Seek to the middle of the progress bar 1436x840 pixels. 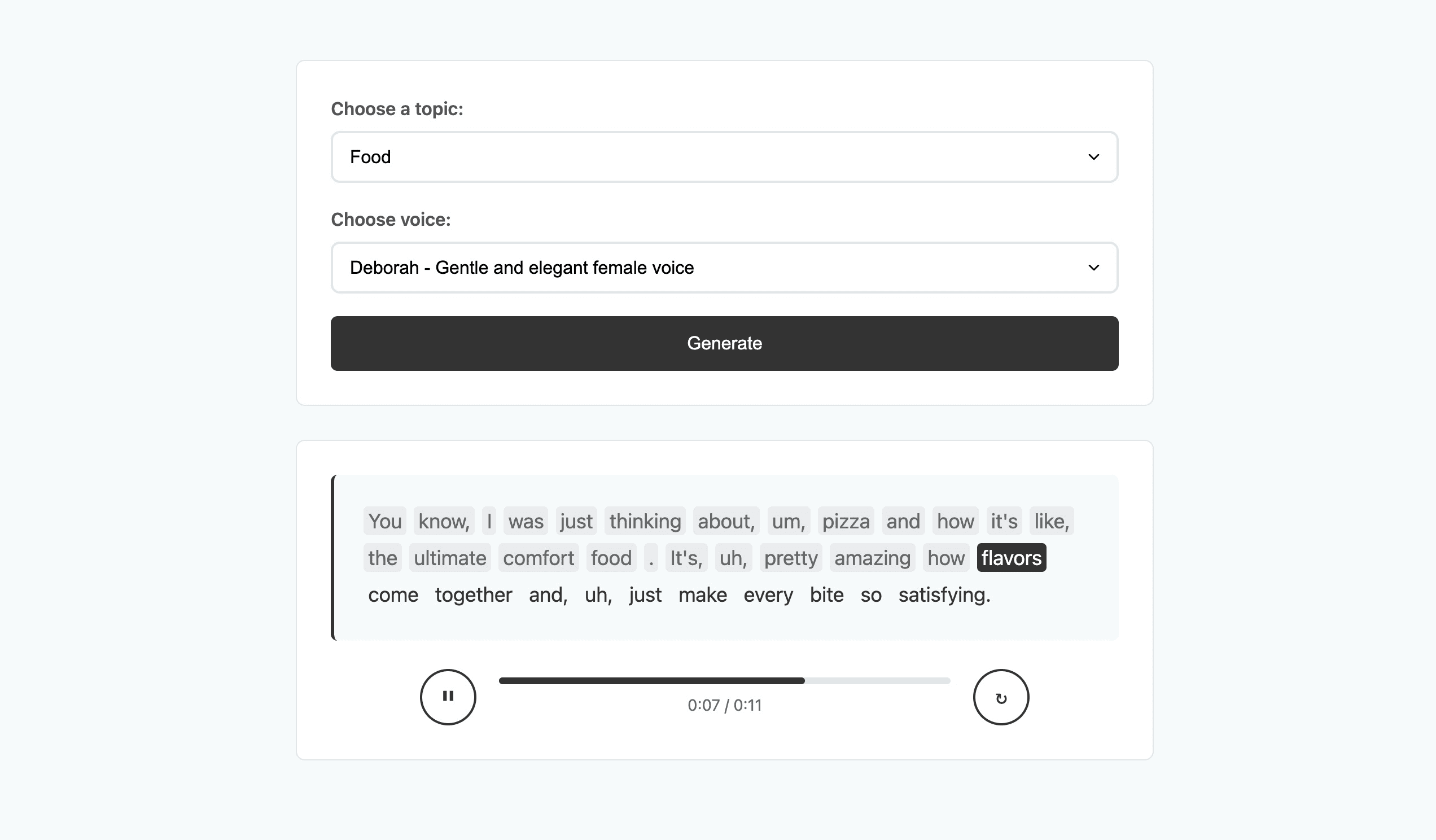pos(724,680)
